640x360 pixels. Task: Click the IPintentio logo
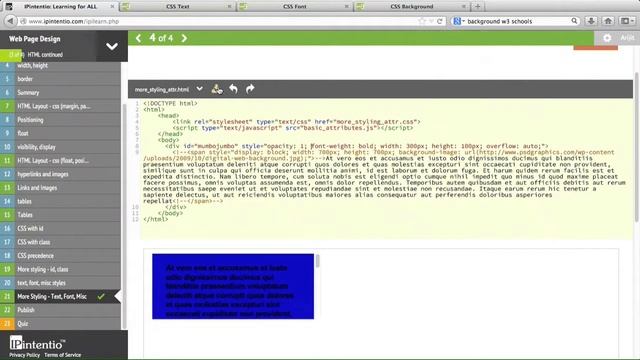point(37,343)
